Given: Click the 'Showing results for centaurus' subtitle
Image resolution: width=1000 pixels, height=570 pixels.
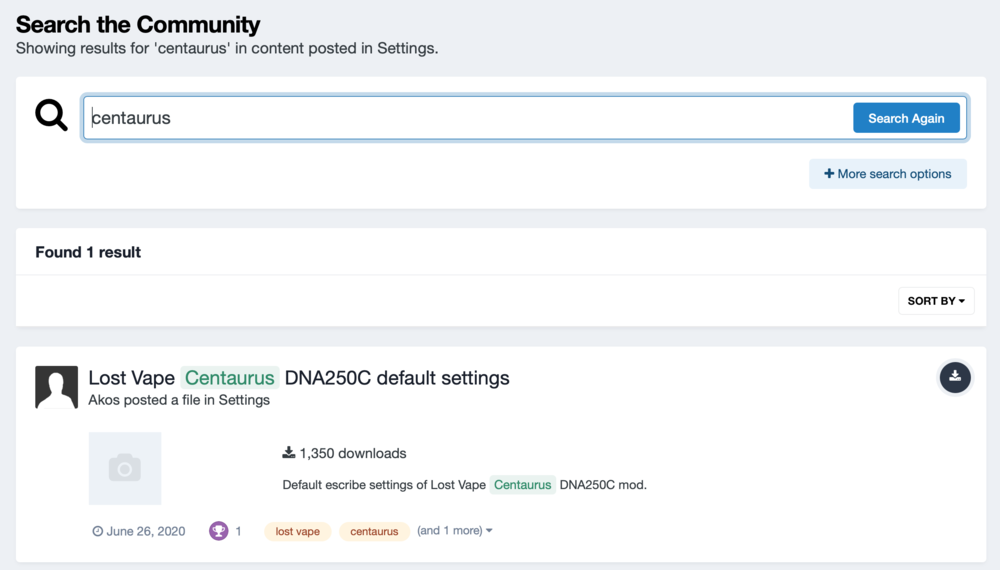Looking at the screenshot, I should [x=227, y=48].
